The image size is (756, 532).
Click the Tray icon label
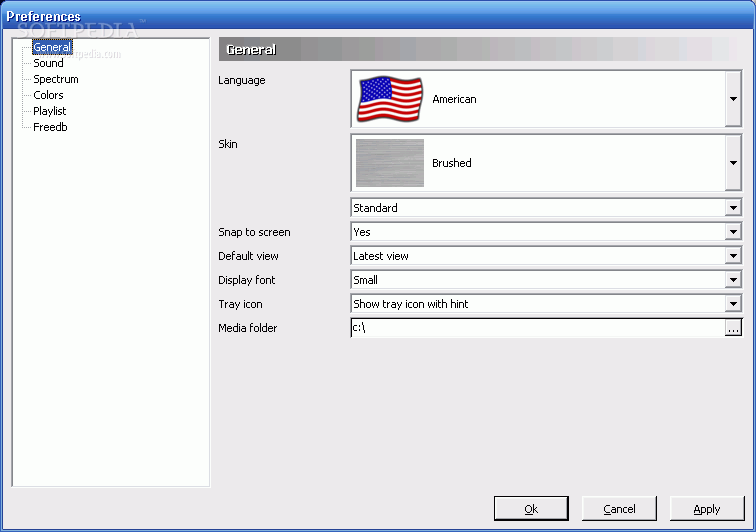point(240,304)
